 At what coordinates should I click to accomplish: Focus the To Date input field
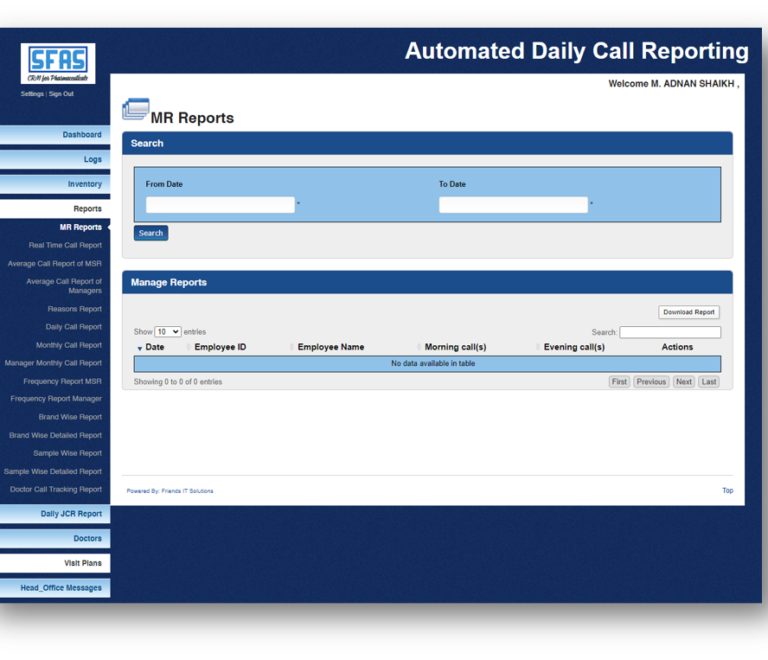point(513,205)
